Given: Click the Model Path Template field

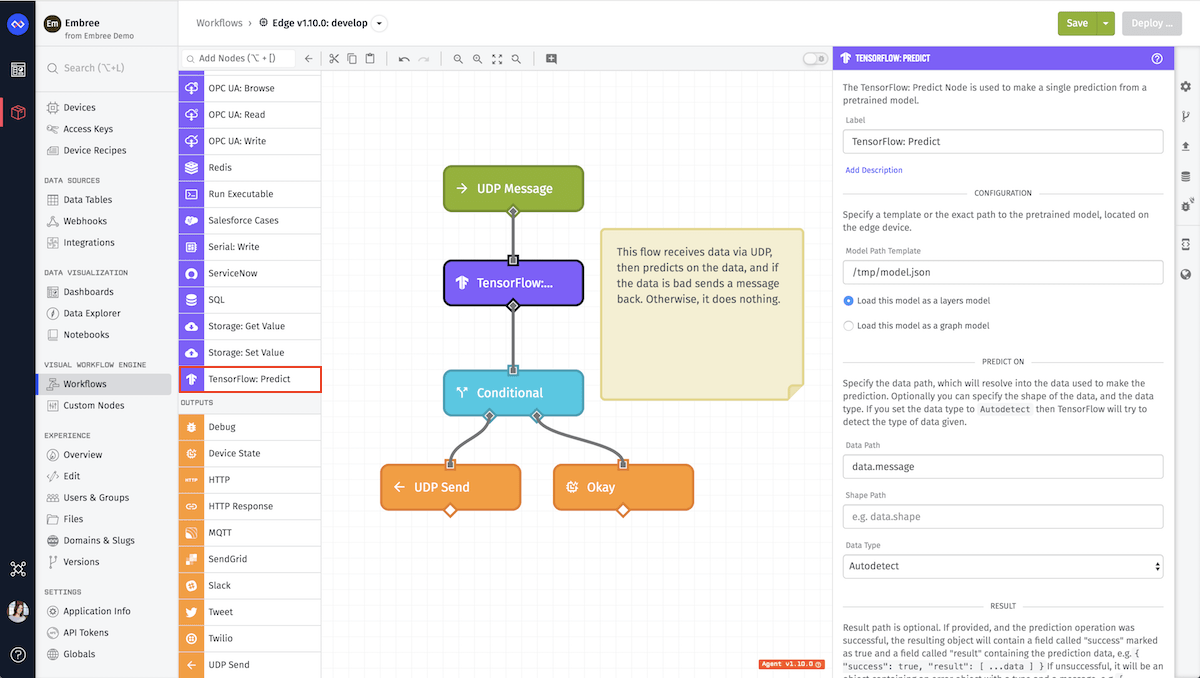Looking at the screenshot, I should point(1003,272).
